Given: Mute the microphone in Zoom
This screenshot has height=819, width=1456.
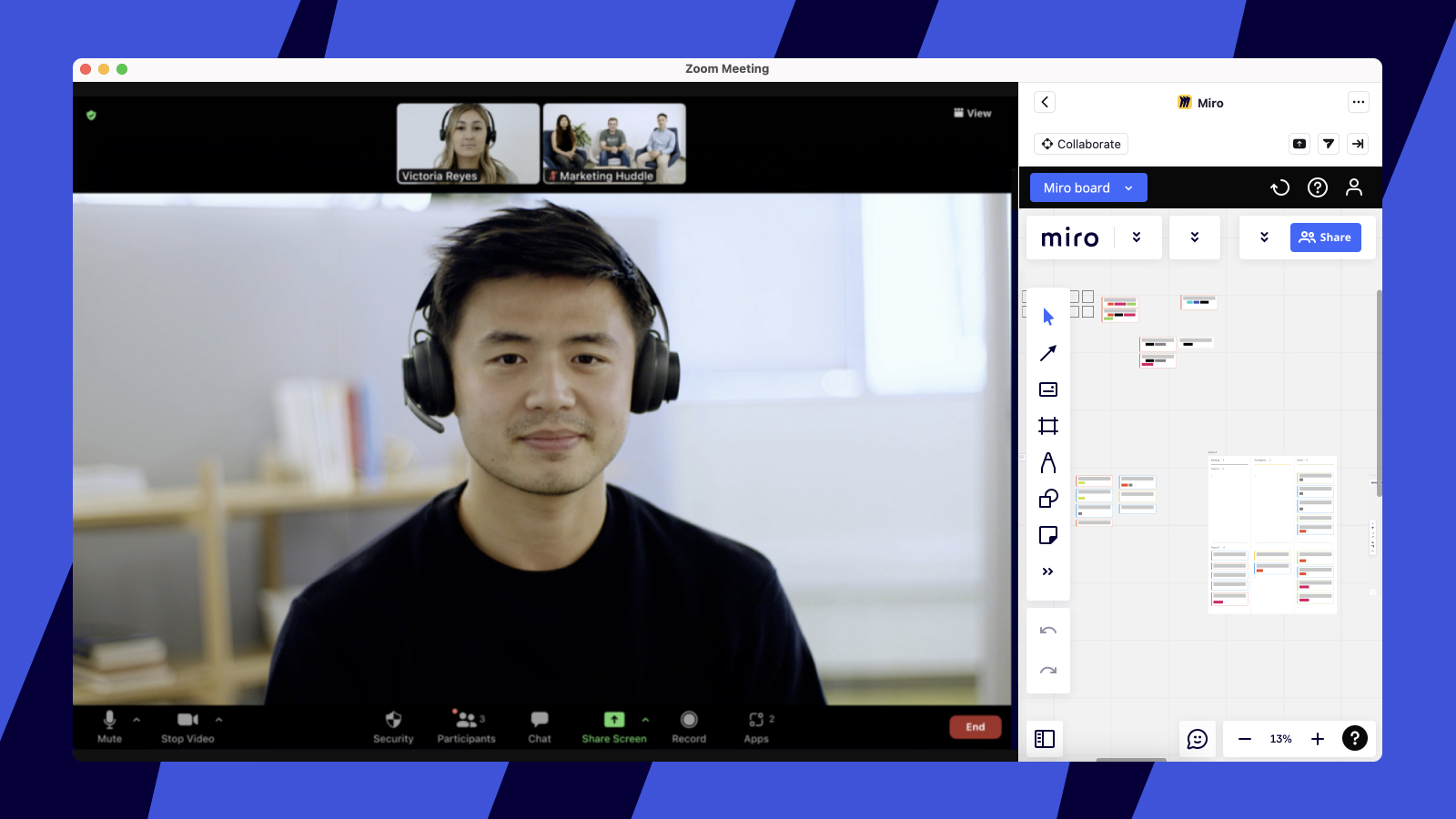Looking at the screenshot, I should point(109,726).
